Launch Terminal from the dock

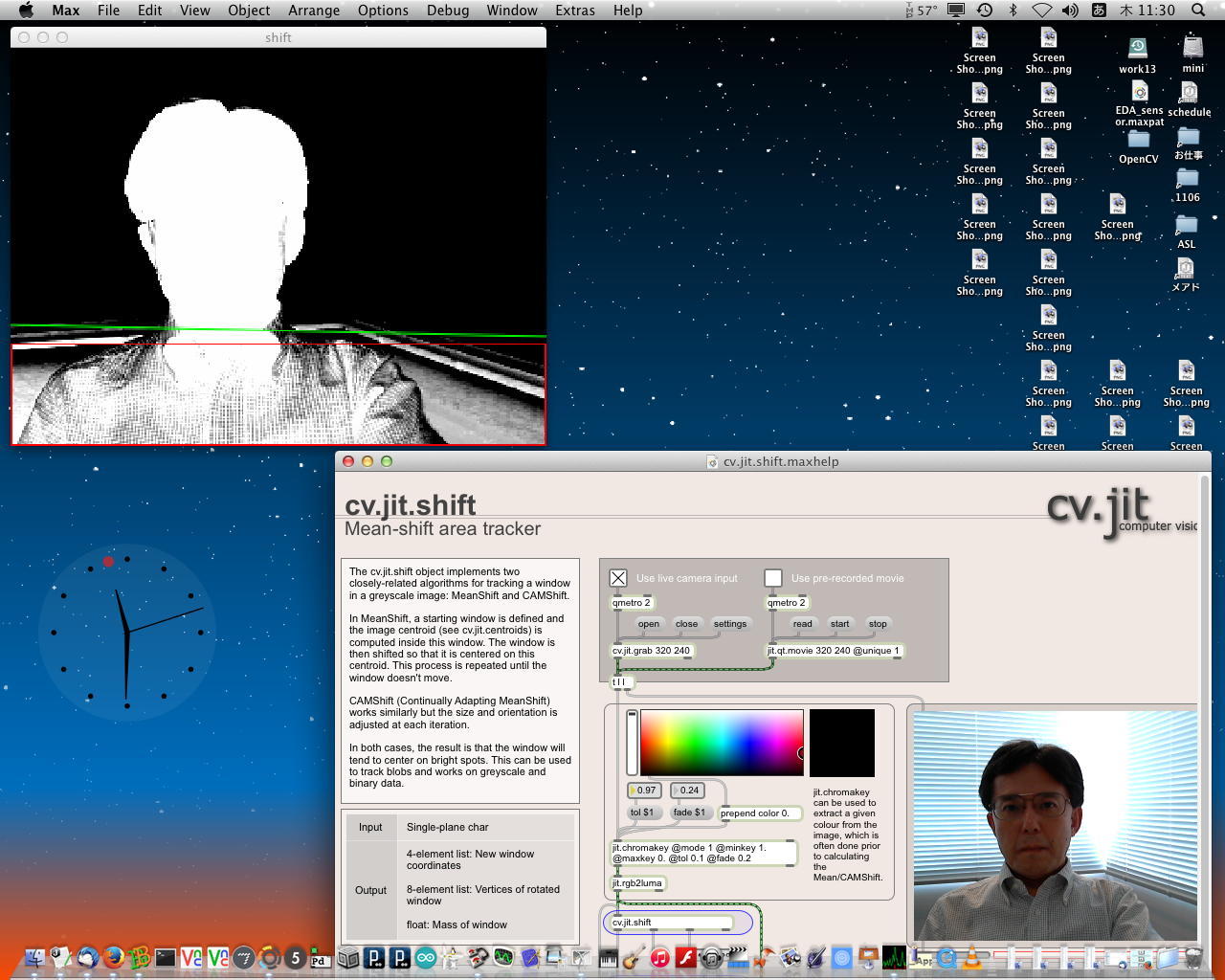point(166,957)
